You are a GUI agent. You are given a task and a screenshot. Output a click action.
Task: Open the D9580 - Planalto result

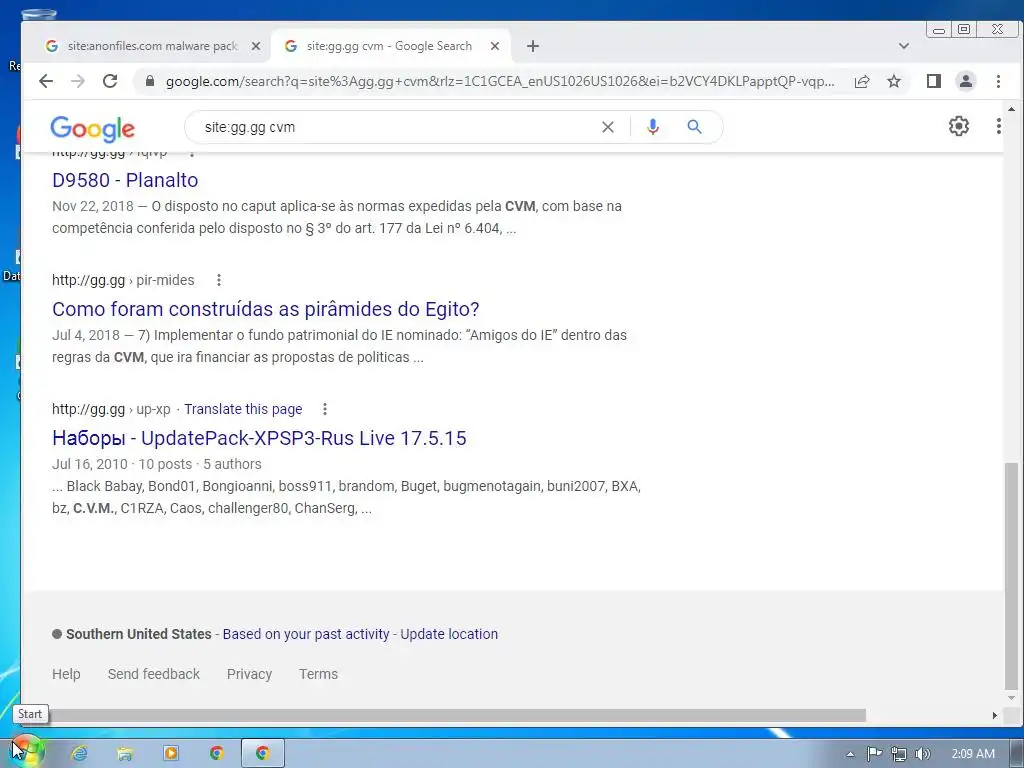[x=125, y=180]
